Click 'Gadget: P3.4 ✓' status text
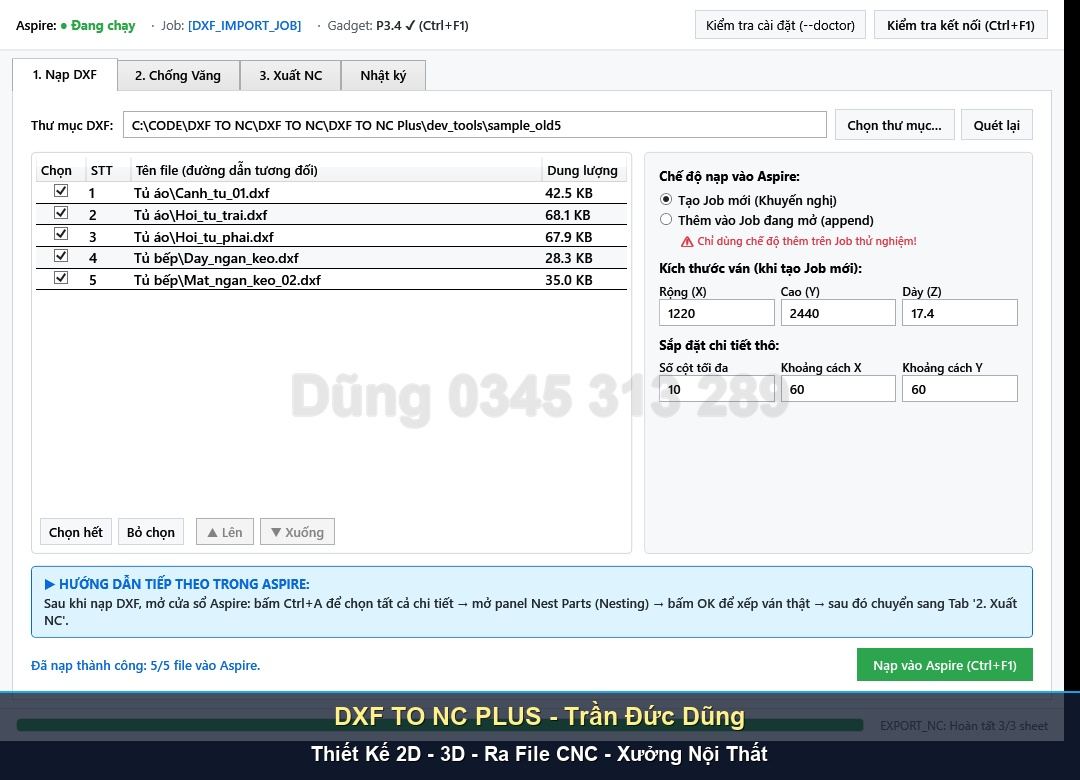 [371, 25]
